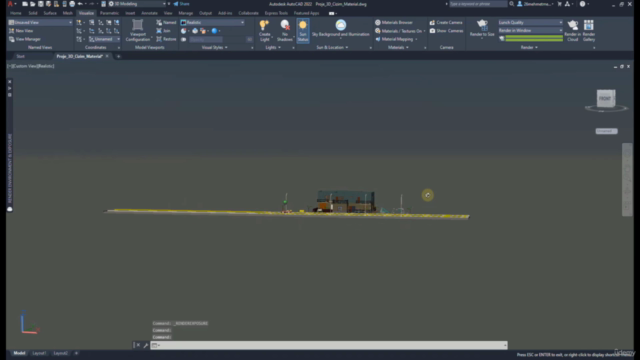Expand the Visual Styles panel
640x360 pixels.
click(215, 47)
